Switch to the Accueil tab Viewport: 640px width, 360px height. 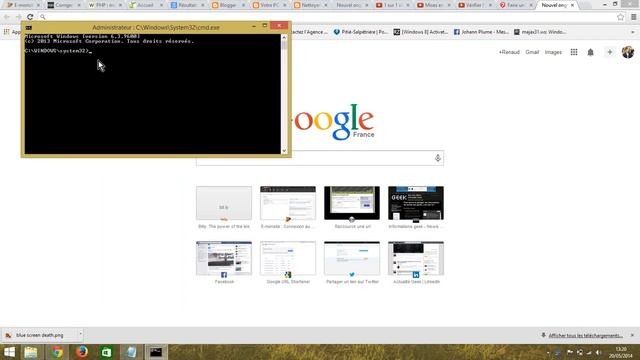point(145,5)
